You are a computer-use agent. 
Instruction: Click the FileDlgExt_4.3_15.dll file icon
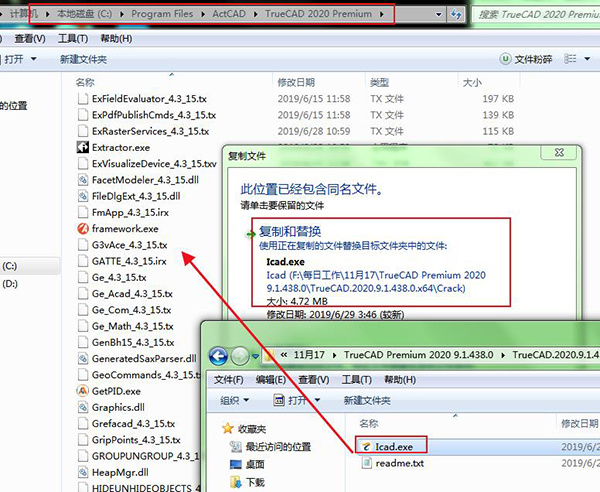click(83, 196)
